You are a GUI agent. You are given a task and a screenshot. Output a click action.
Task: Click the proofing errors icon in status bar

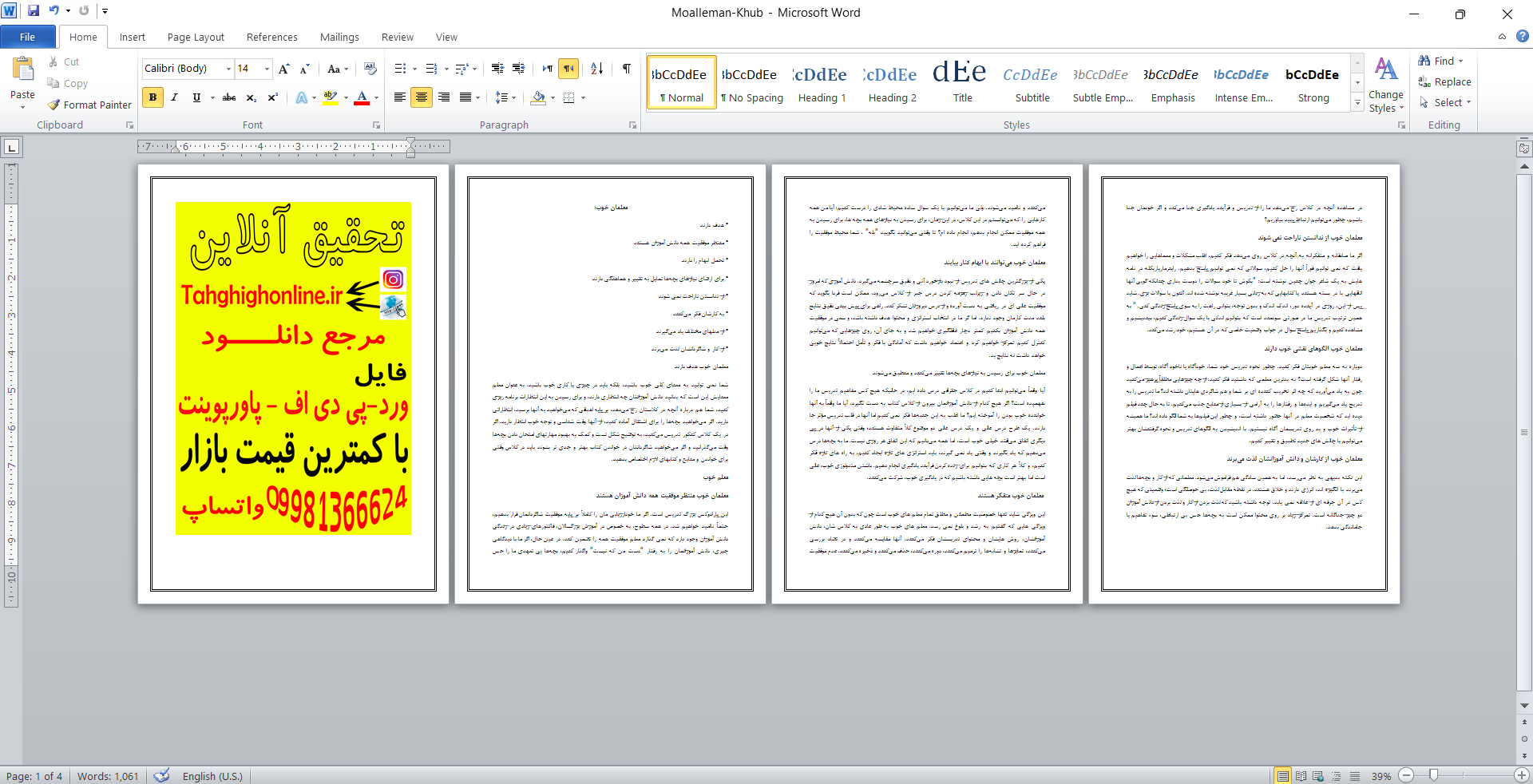click(x=161, y=775)
